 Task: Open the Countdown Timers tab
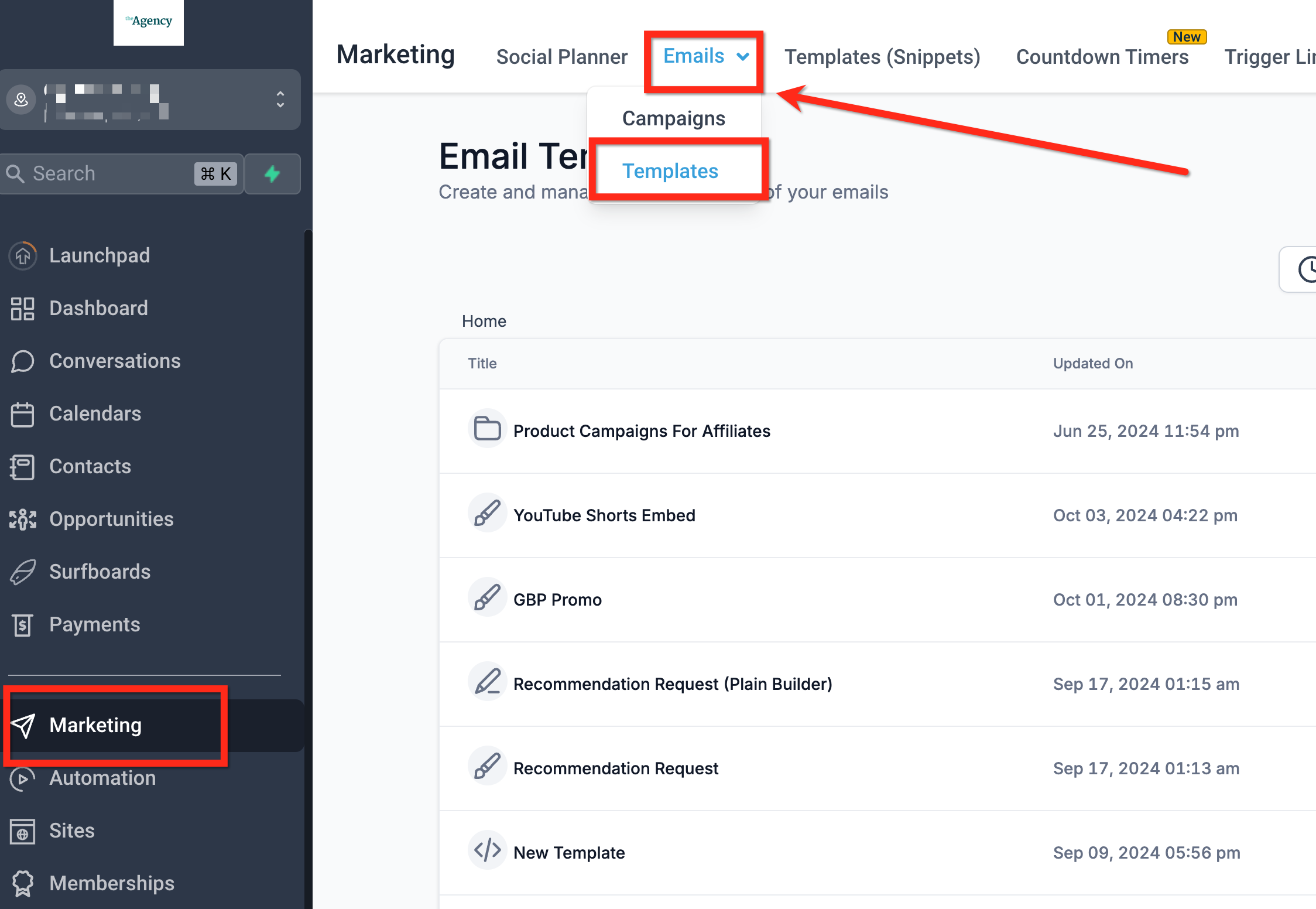[1102, 57]
